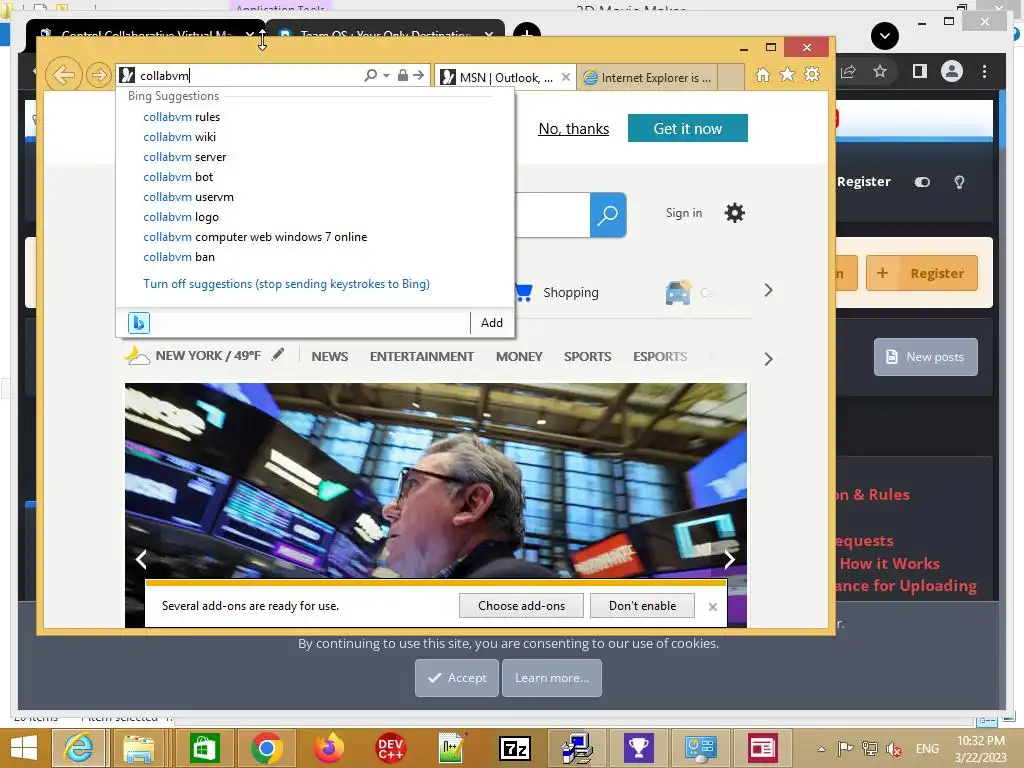This screenshot has height=768, width=1024.
Task: Open Internet Explorer Home icon
Action: click(x=763, y=74)
